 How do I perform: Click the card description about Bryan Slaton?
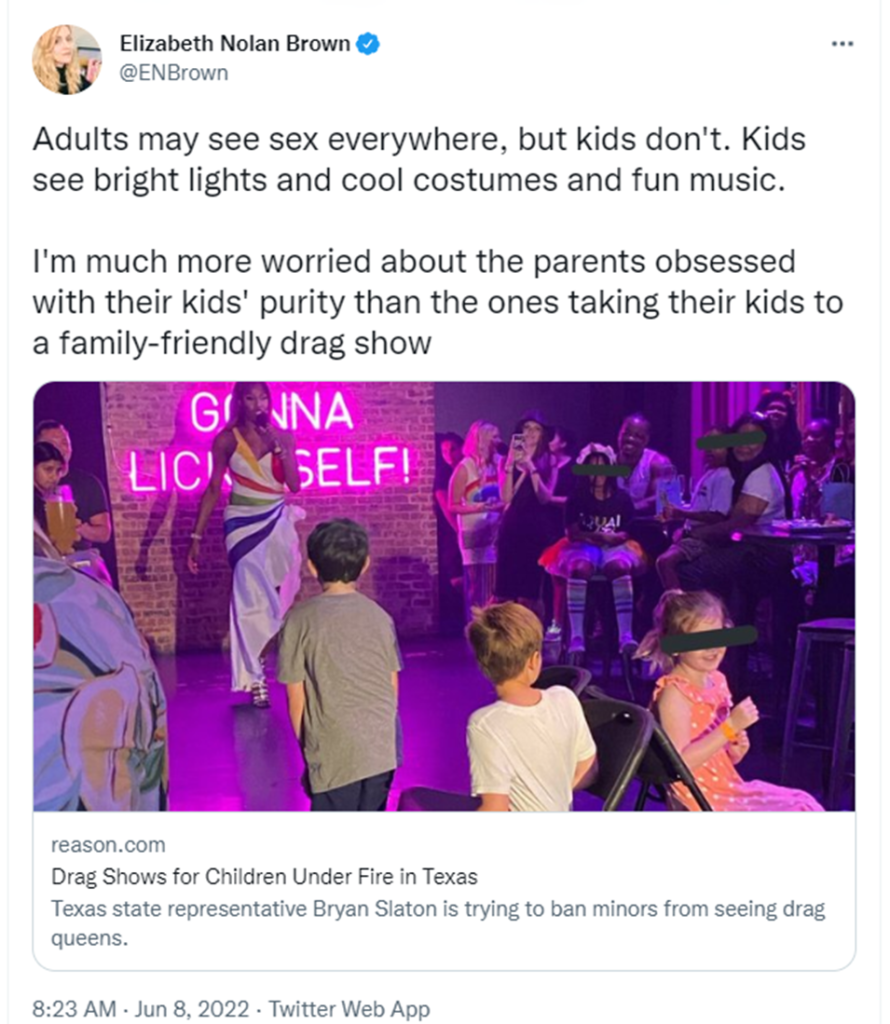(x=438, y=924)
